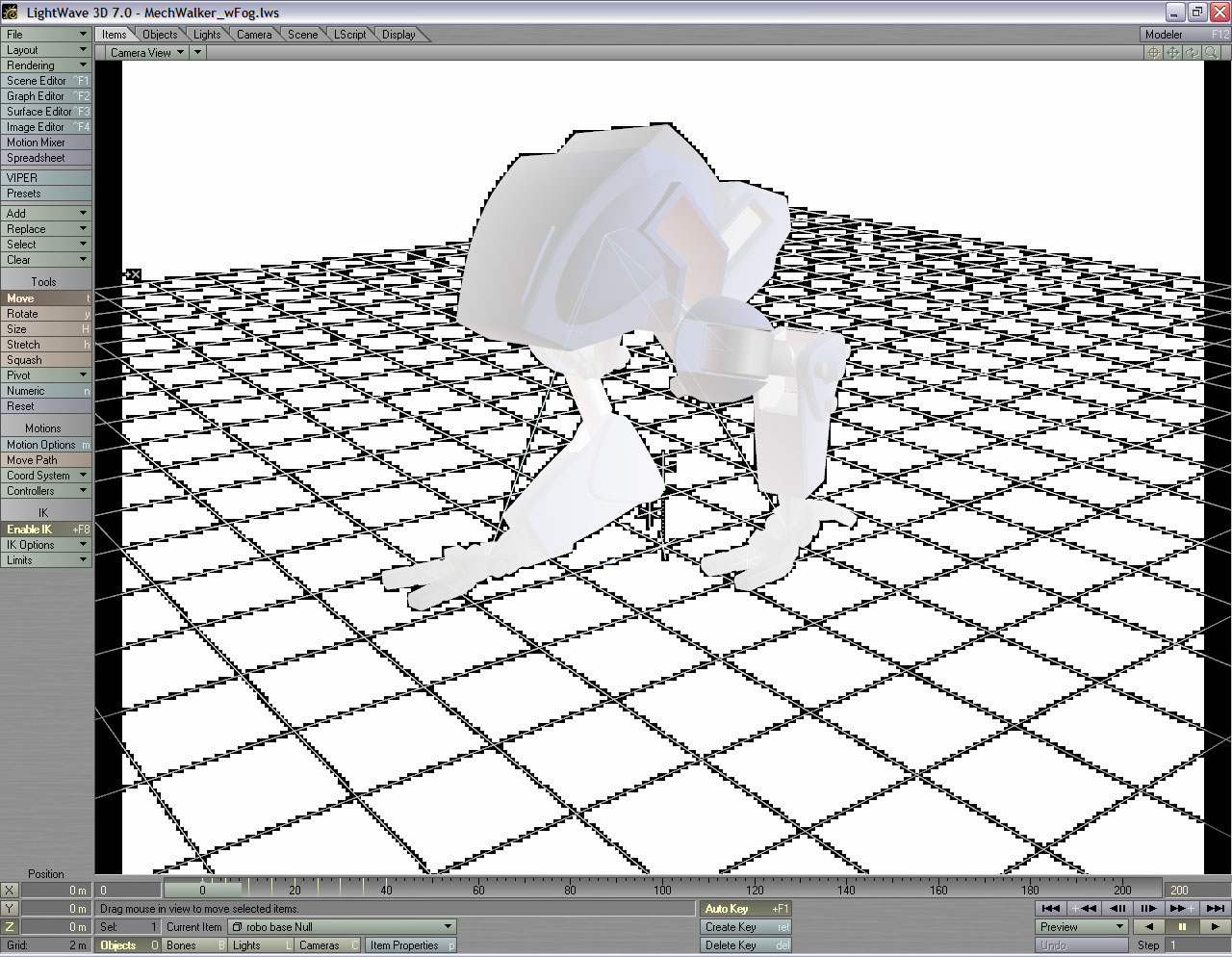
Task: Switch to the Camera tab
Action: 254,35
